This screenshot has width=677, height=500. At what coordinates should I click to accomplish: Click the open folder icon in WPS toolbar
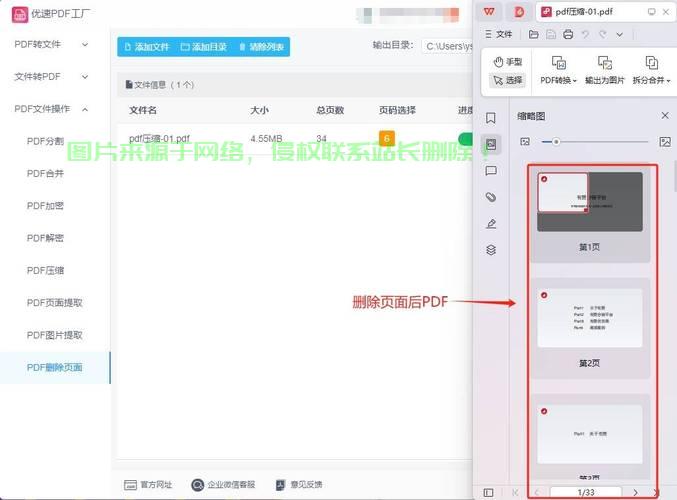coord(534,34)
